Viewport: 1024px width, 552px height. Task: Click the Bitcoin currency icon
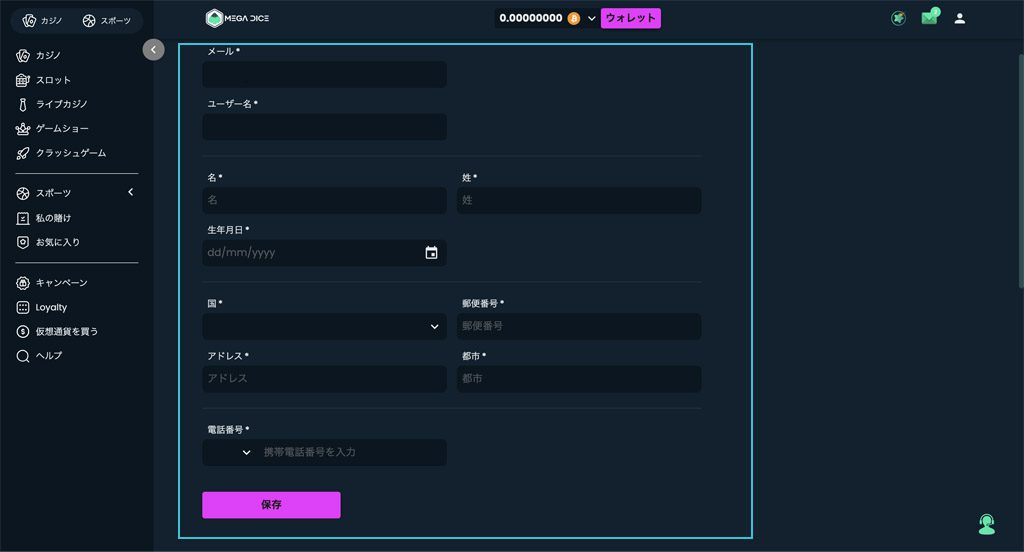(x=573, y=18)
